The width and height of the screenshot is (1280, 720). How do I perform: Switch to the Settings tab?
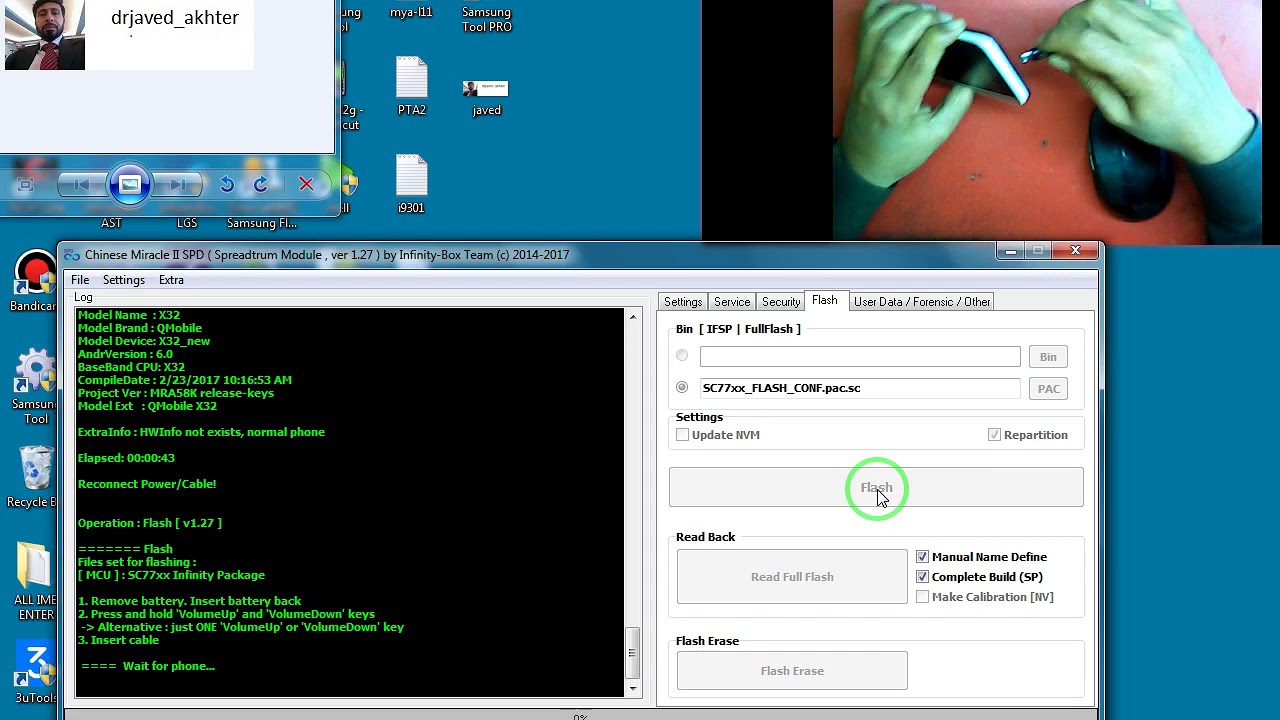[x=683, y=302]
